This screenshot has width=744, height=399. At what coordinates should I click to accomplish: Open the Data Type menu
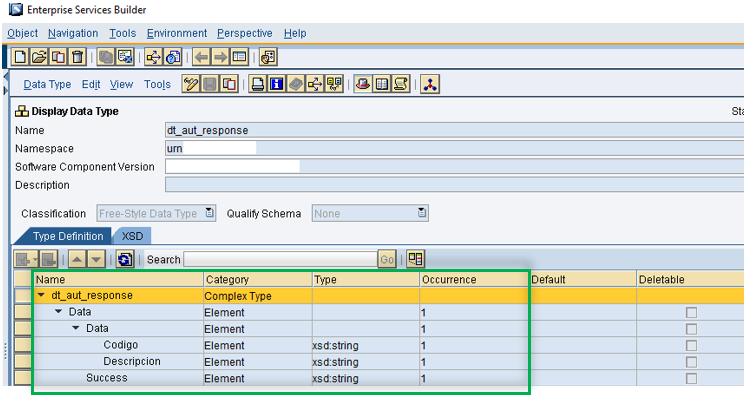[x=47, y=84]
